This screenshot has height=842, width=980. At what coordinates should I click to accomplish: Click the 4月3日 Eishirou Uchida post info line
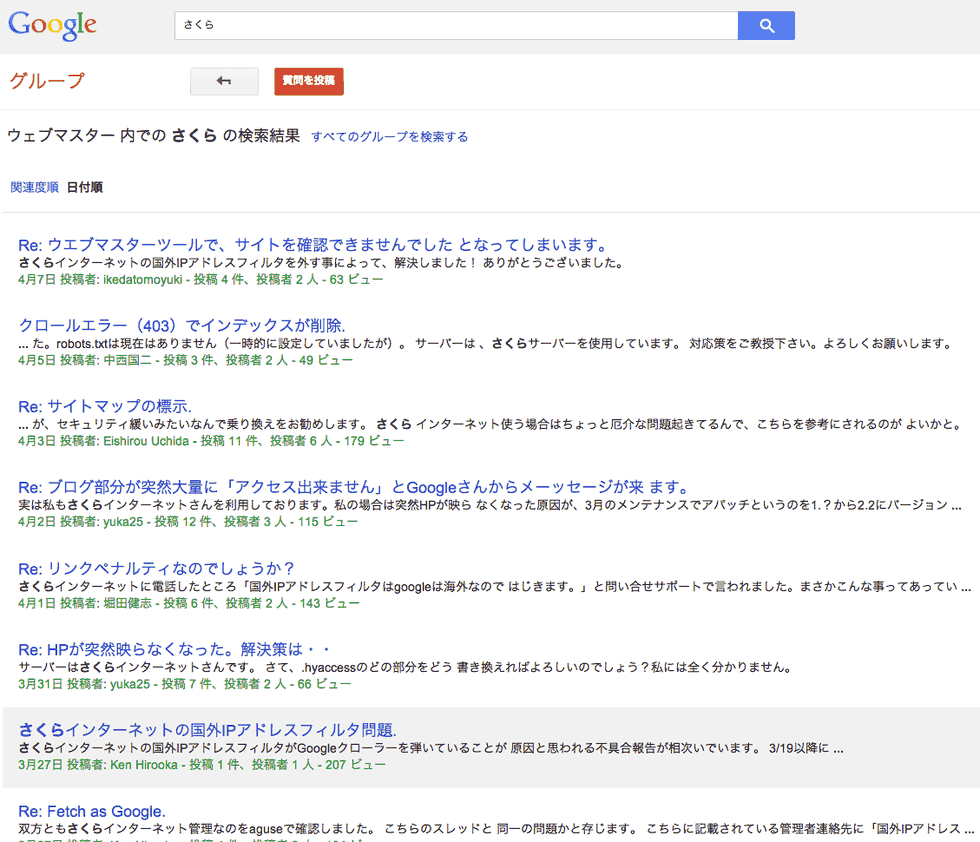point(211,440)
